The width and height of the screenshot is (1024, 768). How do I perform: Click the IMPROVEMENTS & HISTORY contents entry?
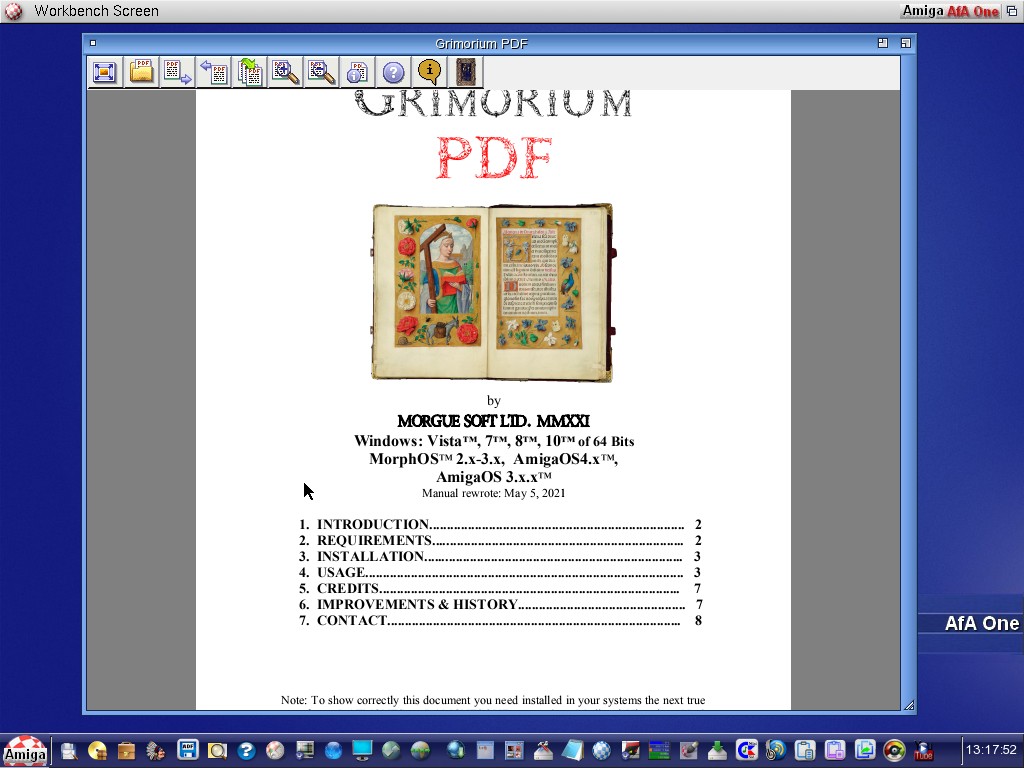pyautogui.click(x=417, y=605)
